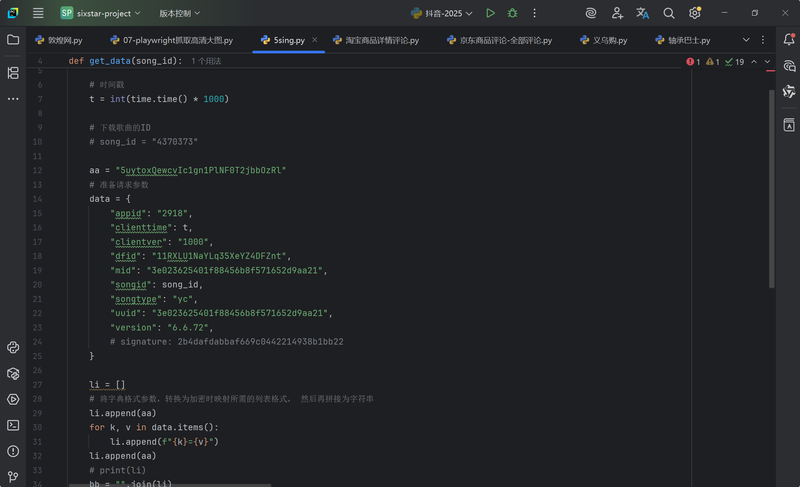Click the horizontal editor scrollbar
The width and height of the screenshot is (800, 487).
coord(170,485)
